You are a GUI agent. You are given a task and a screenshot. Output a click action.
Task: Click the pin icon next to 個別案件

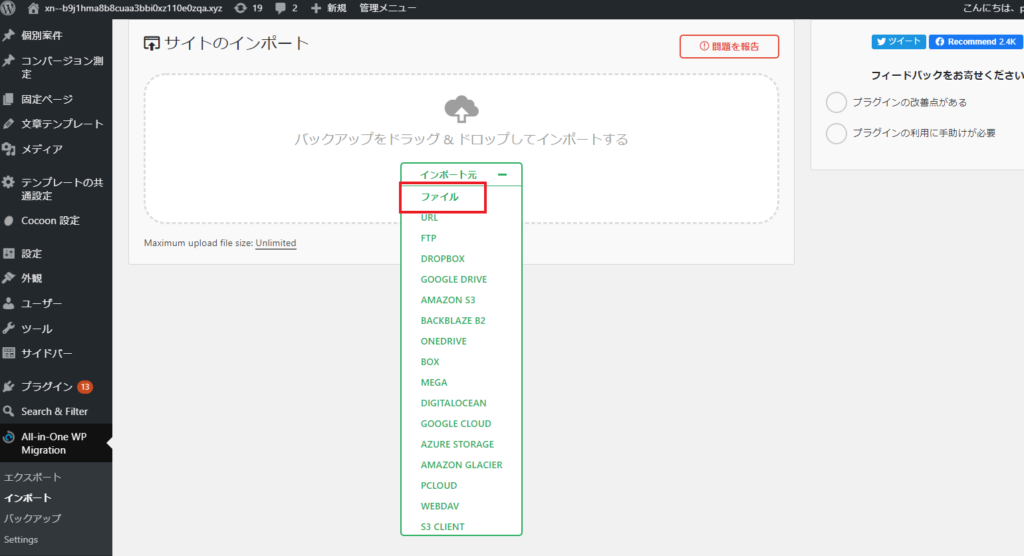(x=8, y=35)
